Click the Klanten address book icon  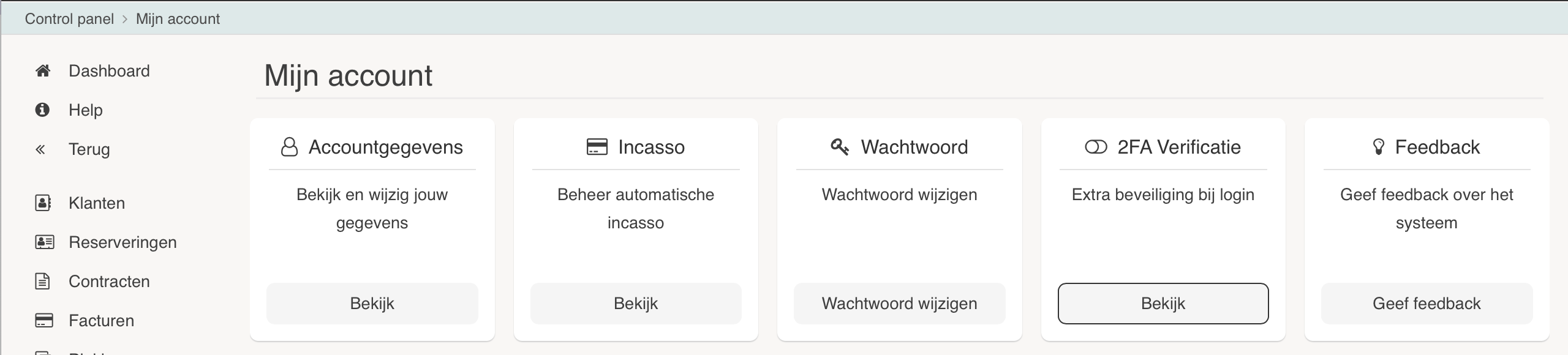(42, 203)
